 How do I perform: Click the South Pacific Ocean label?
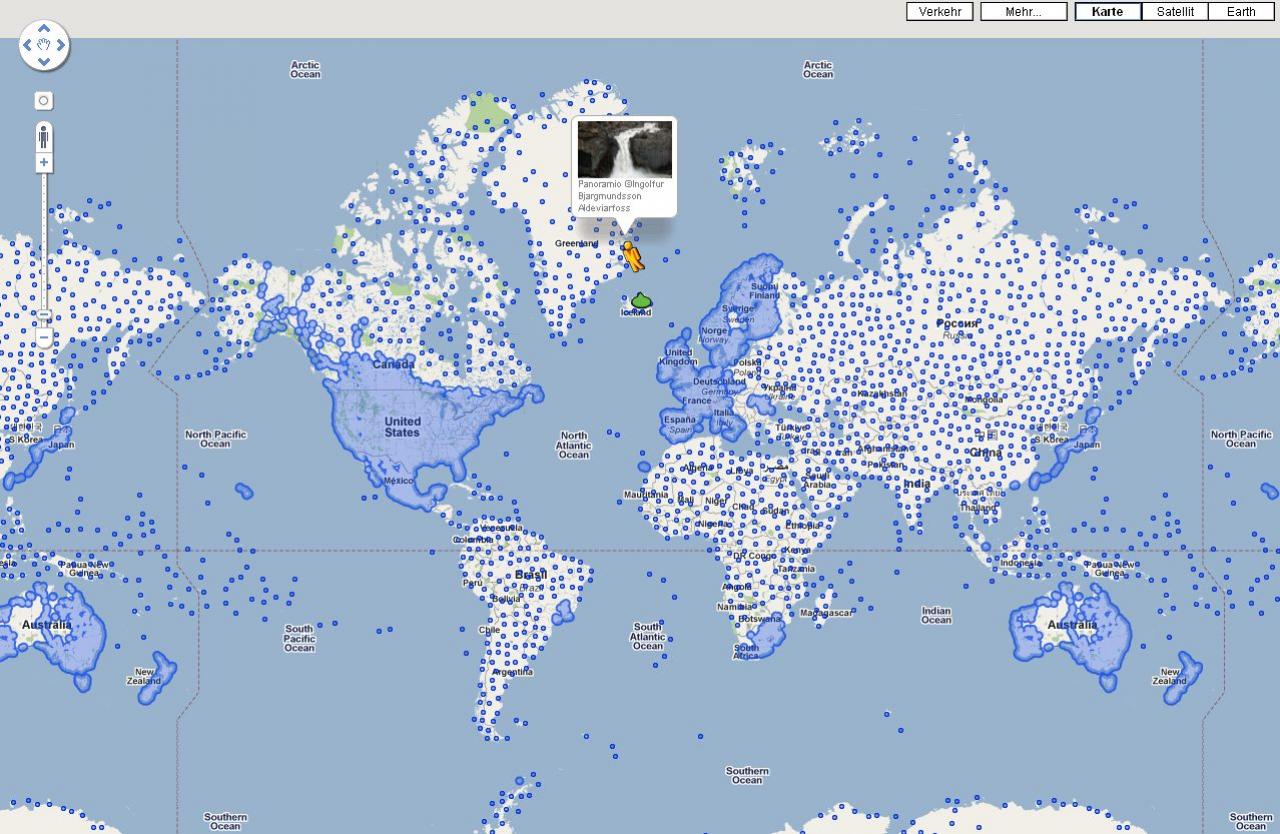pos(299,638)
